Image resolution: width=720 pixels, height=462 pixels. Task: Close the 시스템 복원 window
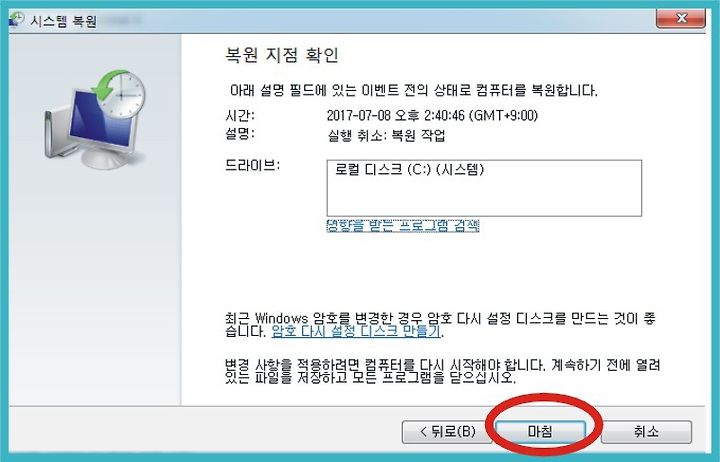tap(681, 18)
